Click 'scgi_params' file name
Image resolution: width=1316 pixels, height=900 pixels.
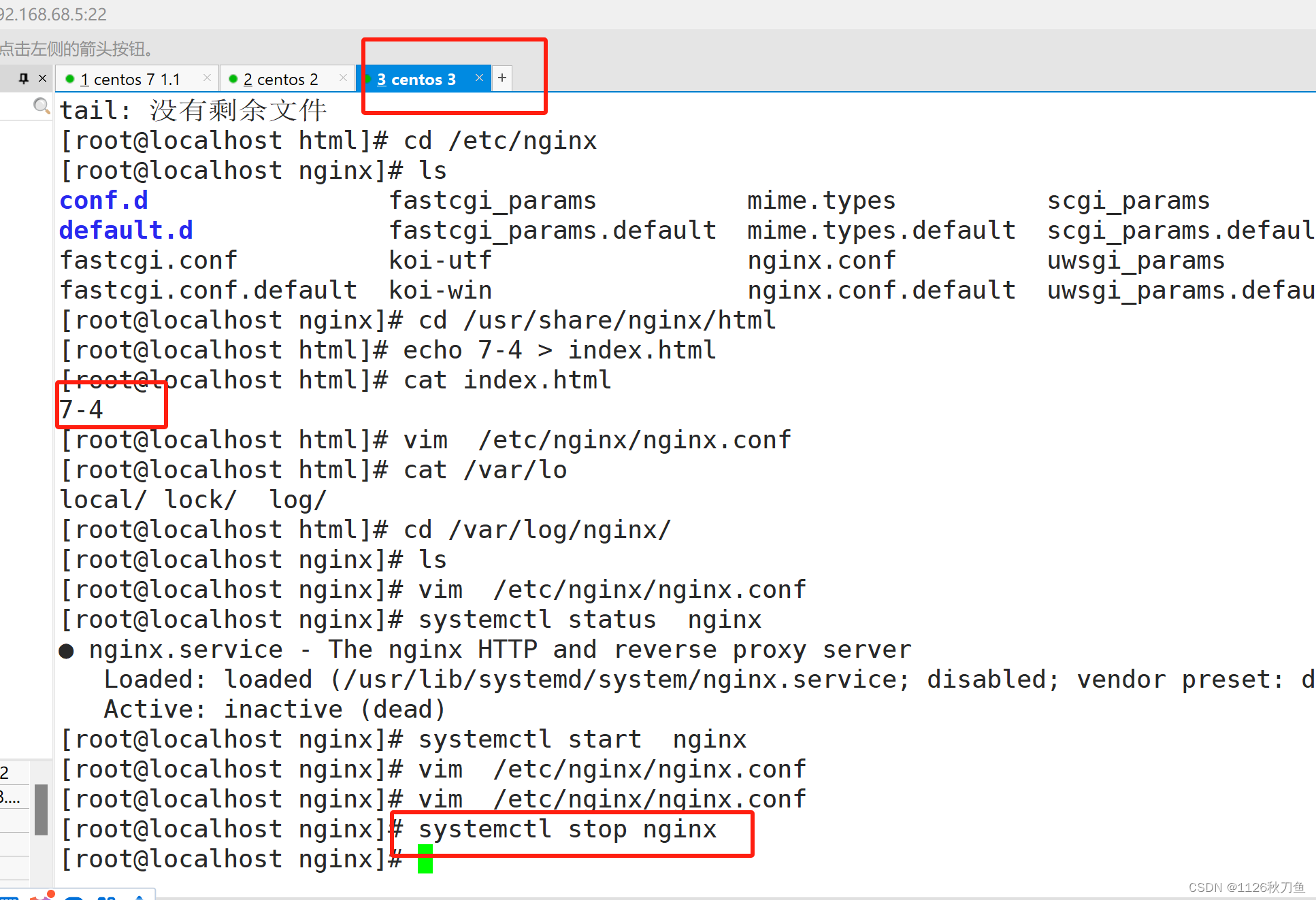1128,201
